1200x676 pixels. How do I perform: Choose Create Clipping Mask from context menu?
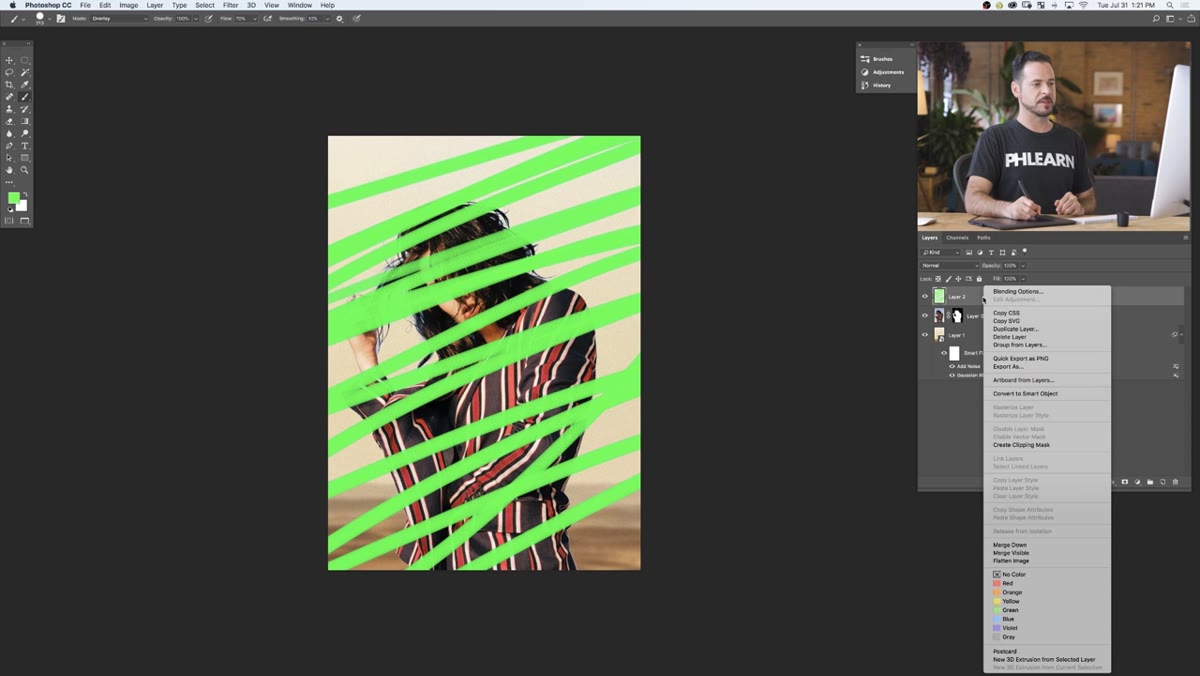tap(1021, 445)
